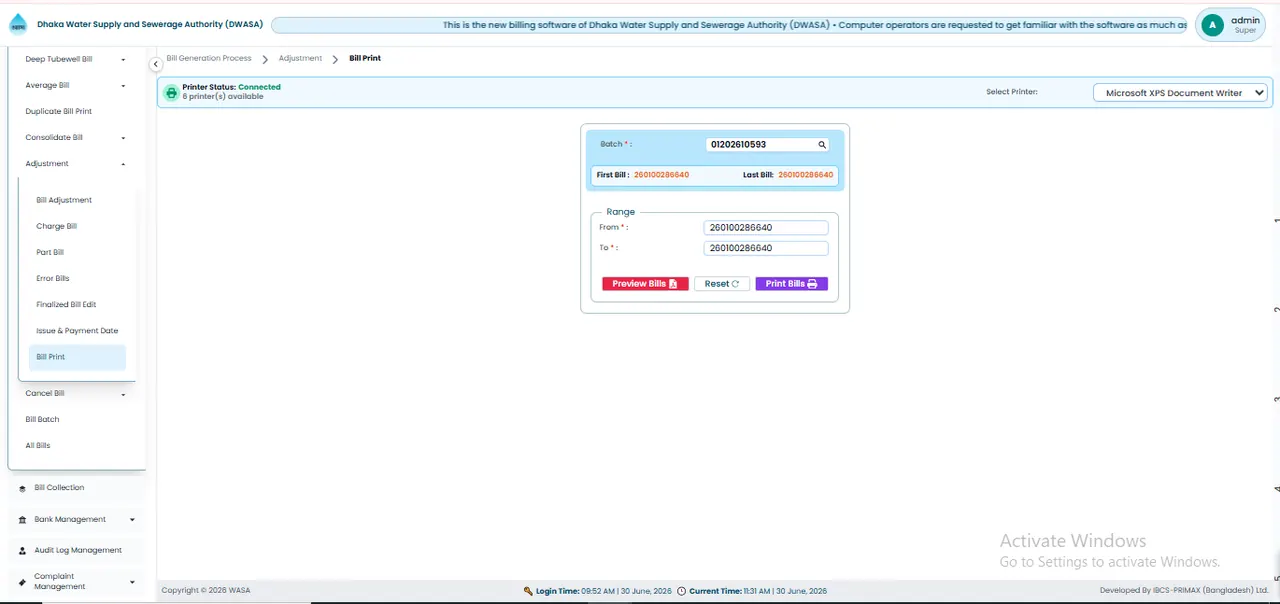Search batch using the magnifier icon
The height and width of the screenshot is (604, 1280).
[822, 145]
